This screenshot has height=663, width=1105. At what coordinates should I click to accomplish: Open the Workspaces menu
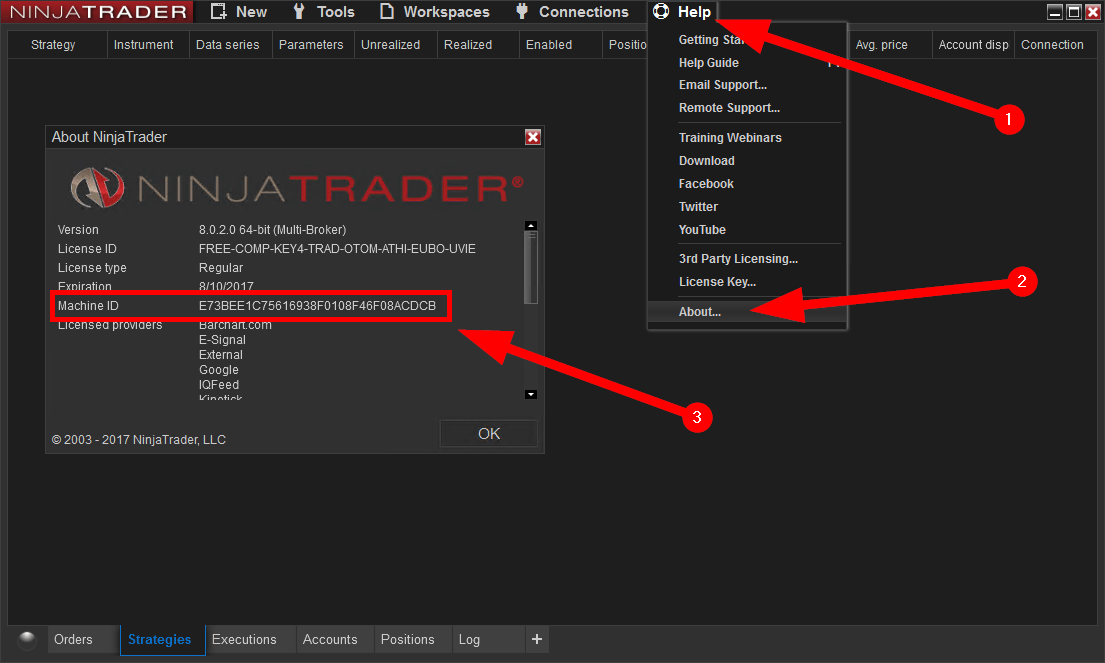coord(435,12)
